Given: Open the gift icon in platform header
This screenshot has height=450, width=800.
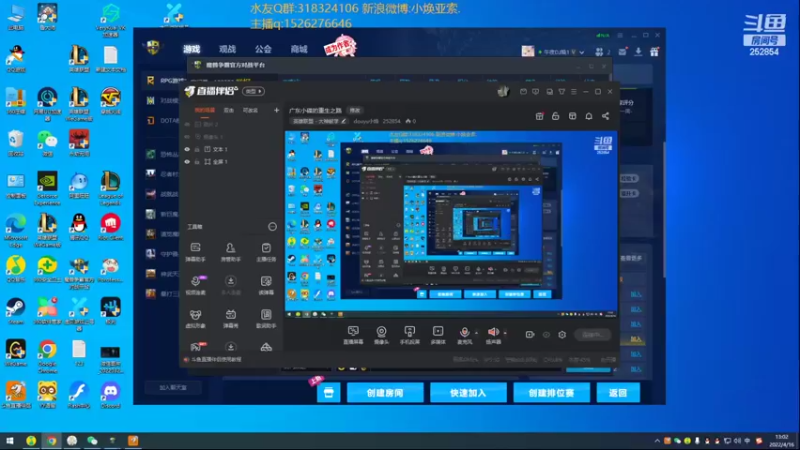Looking at the screenshot, I should 655,52.
